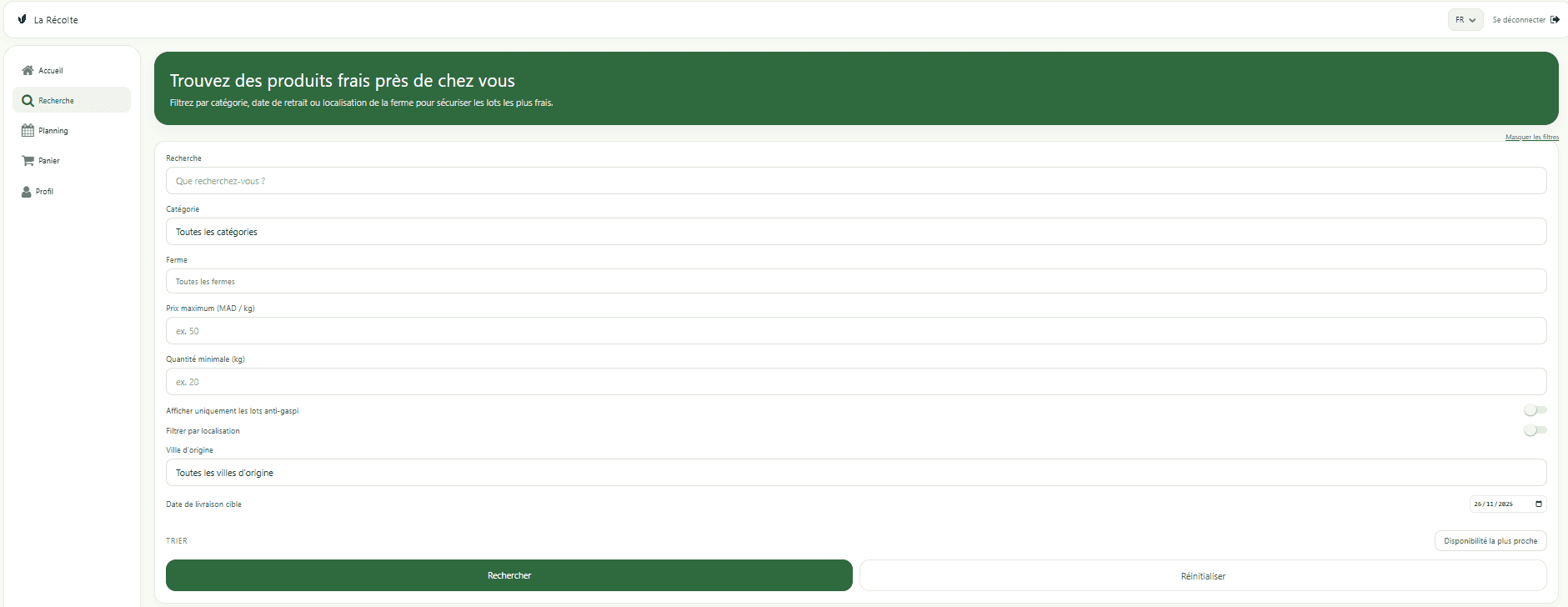Expand the Catégorie dropdown
Image resolution: width=1568 pixels, height=607 pixels.
(x=855, y=232)
